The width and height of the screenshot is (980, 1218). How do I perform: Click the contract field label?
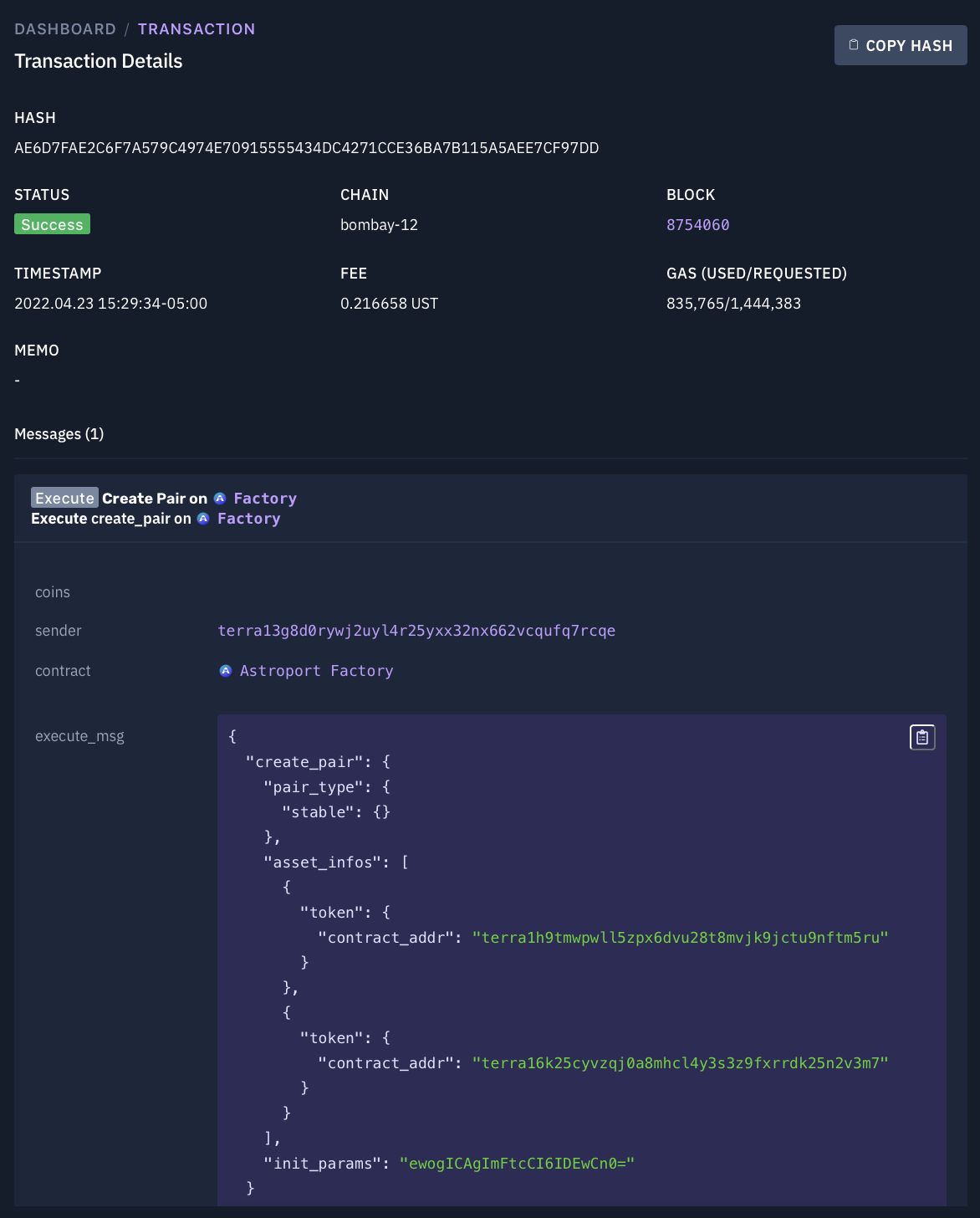click(x=63, y=671)
